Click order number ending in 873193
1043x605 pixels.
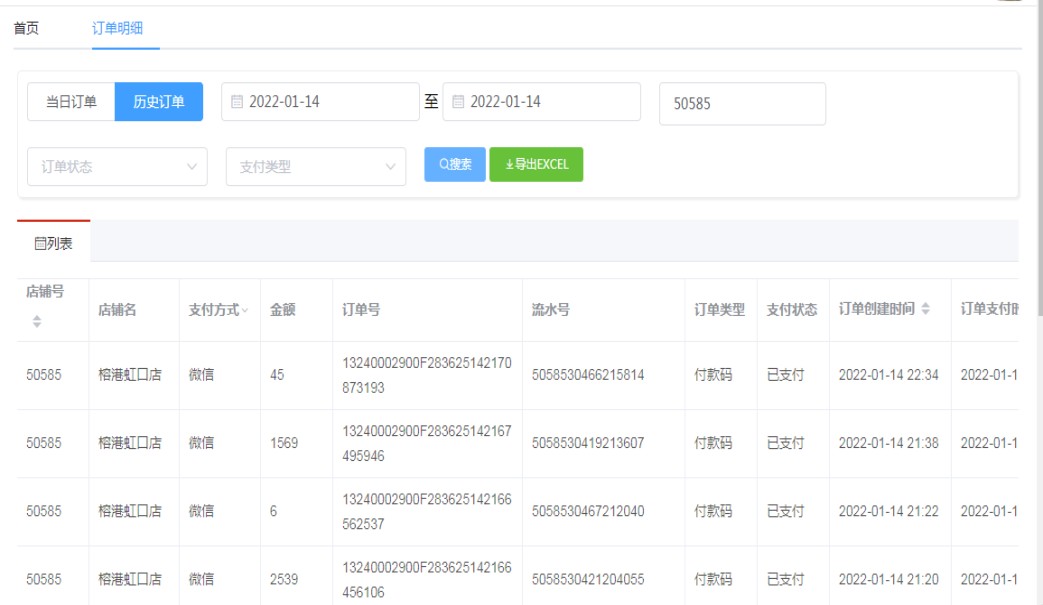(x=427, y=375)
